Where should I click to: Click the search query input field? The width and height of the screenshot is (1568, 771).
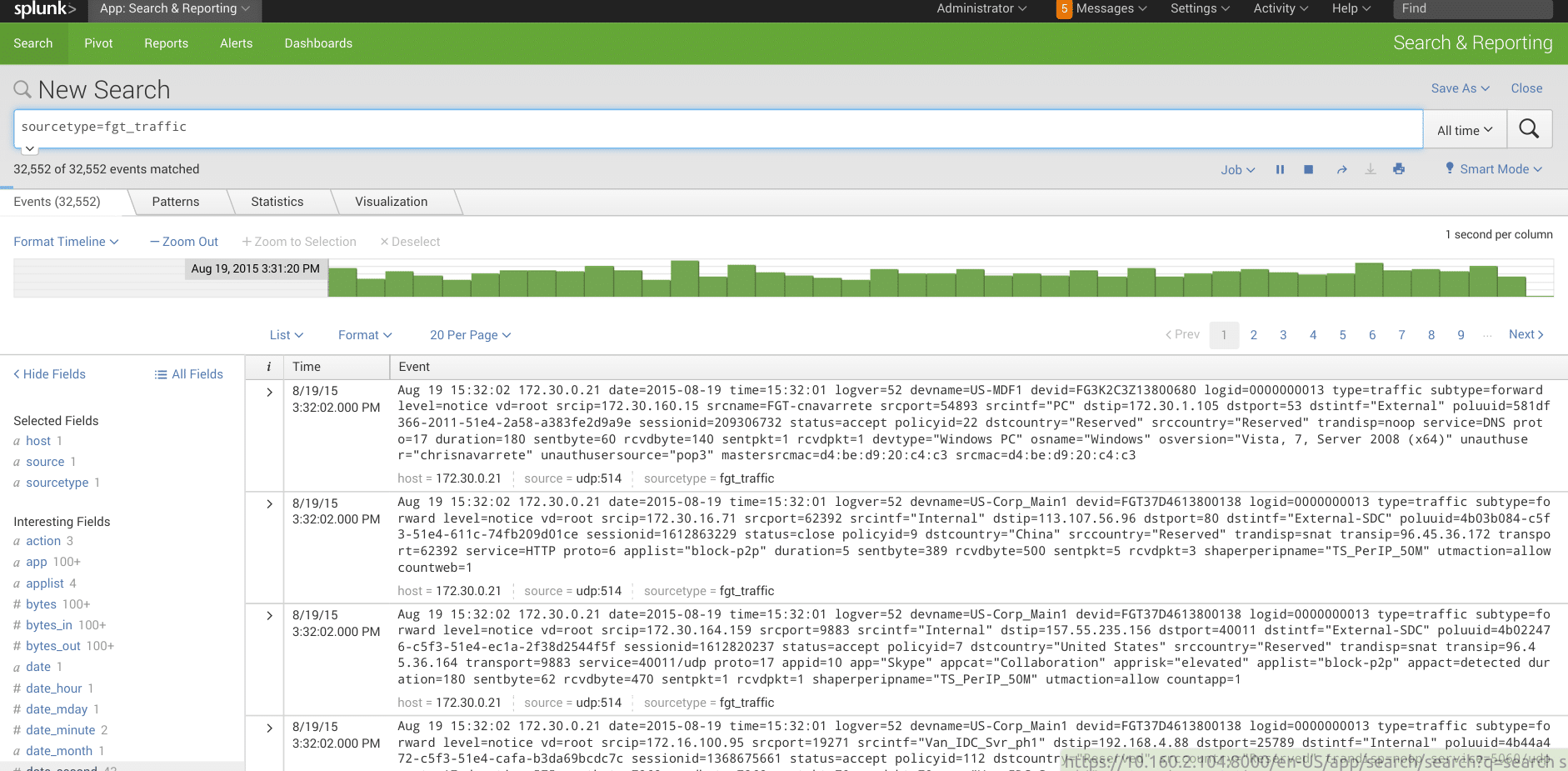[717, 128]
